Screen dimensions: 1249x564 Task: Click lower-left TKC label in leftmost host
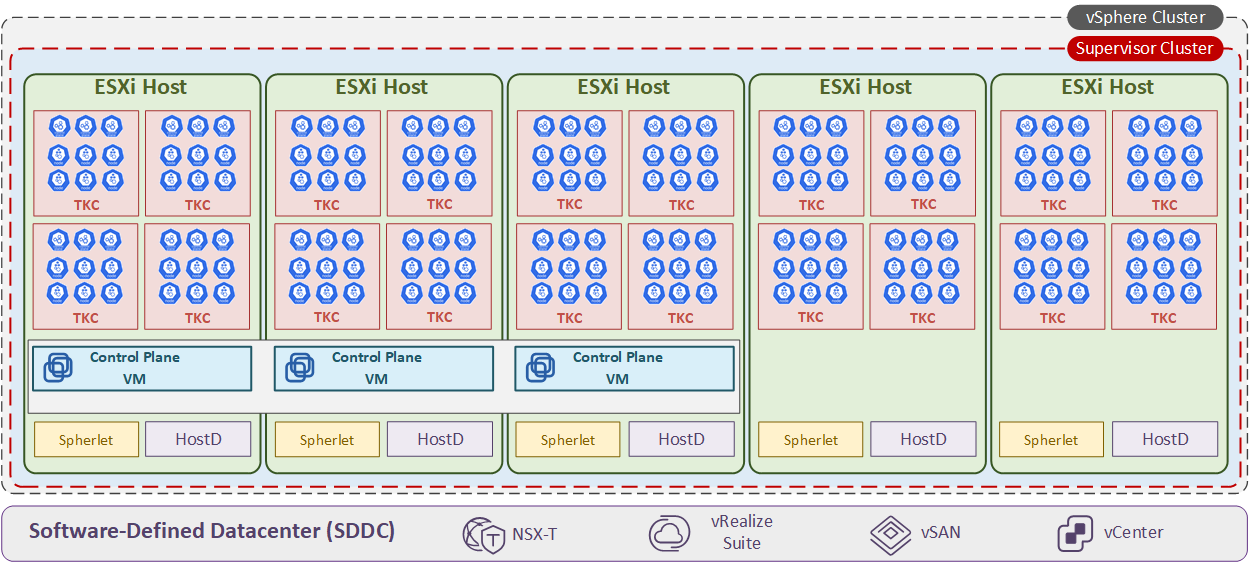(x=86, y=318)
